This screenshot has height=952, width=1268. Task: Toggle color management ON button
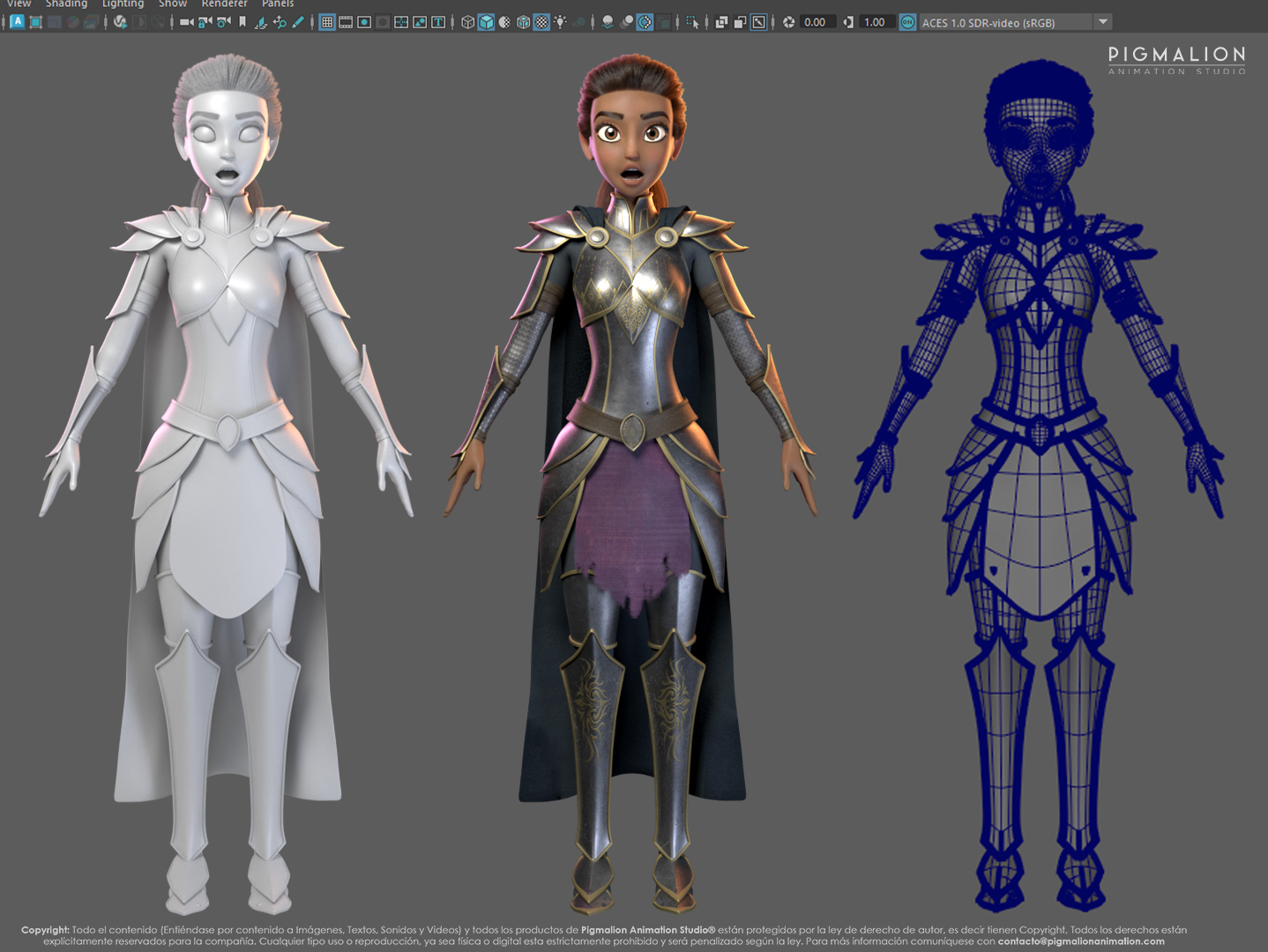point(907,22)
